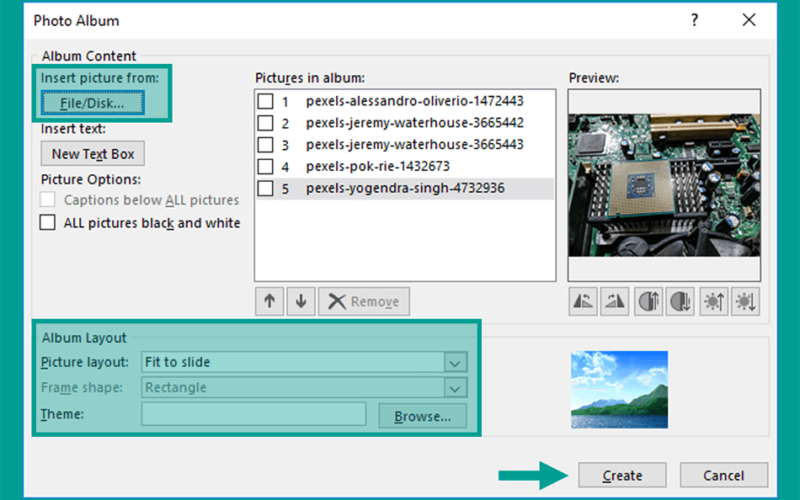Click the layout preview landscape thumbnail
Screen dimensions: 800x500
point(619,389)
